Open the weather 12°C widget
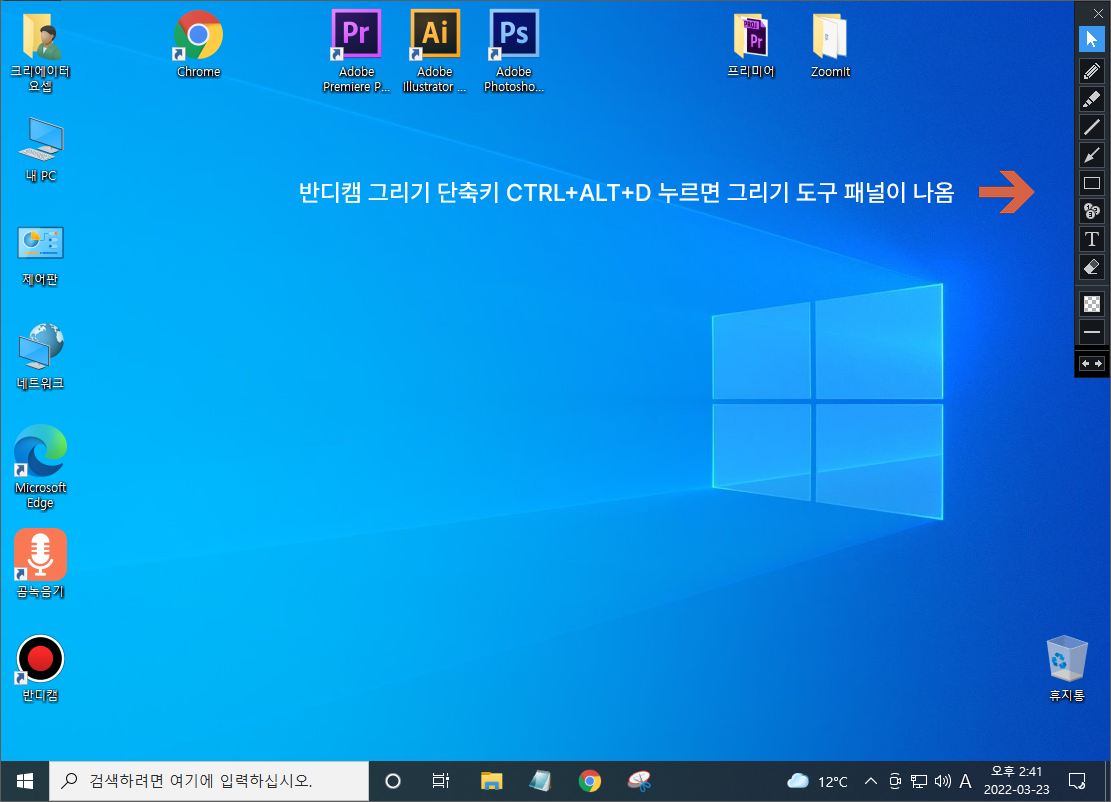Viewport: 1111px width, 802px height. 817,781
